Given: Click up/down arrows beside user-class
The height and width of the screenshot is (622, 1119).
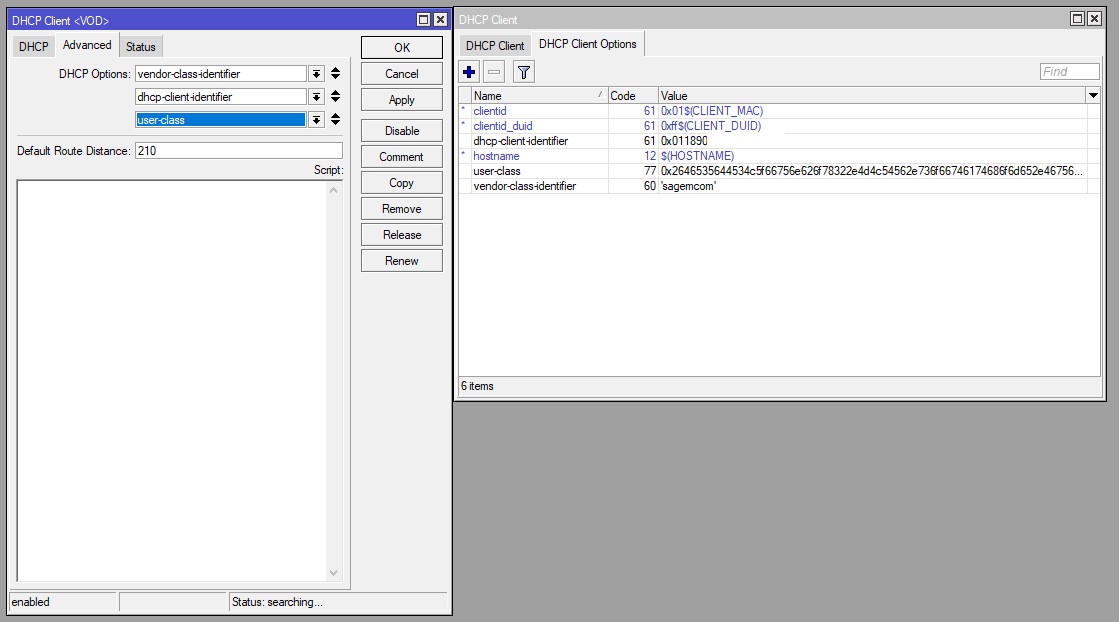Looking at the screenshot, I should 335,119.
